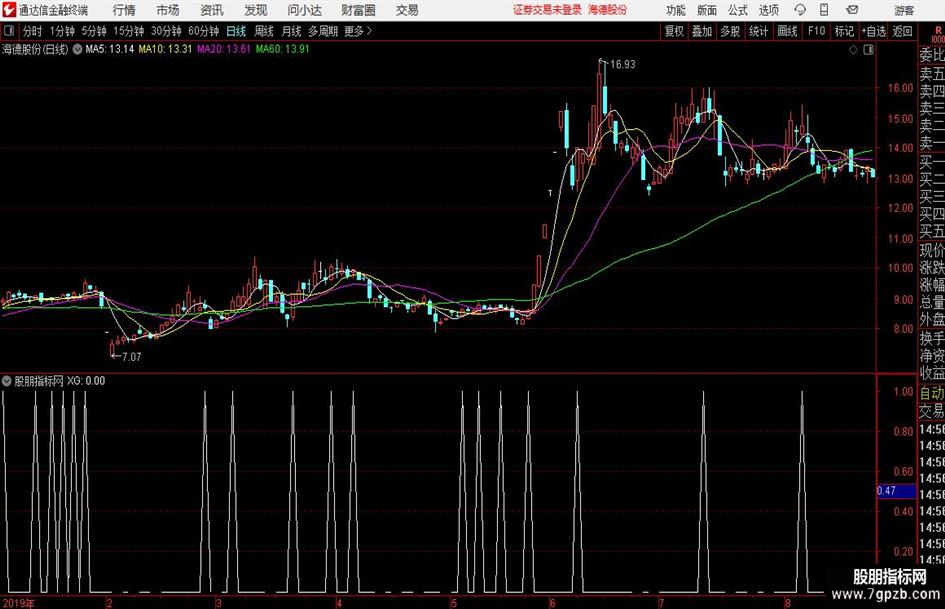Click the 标记 mark button
This screenshot has height=609, width=945.
(x=844, y=31)
